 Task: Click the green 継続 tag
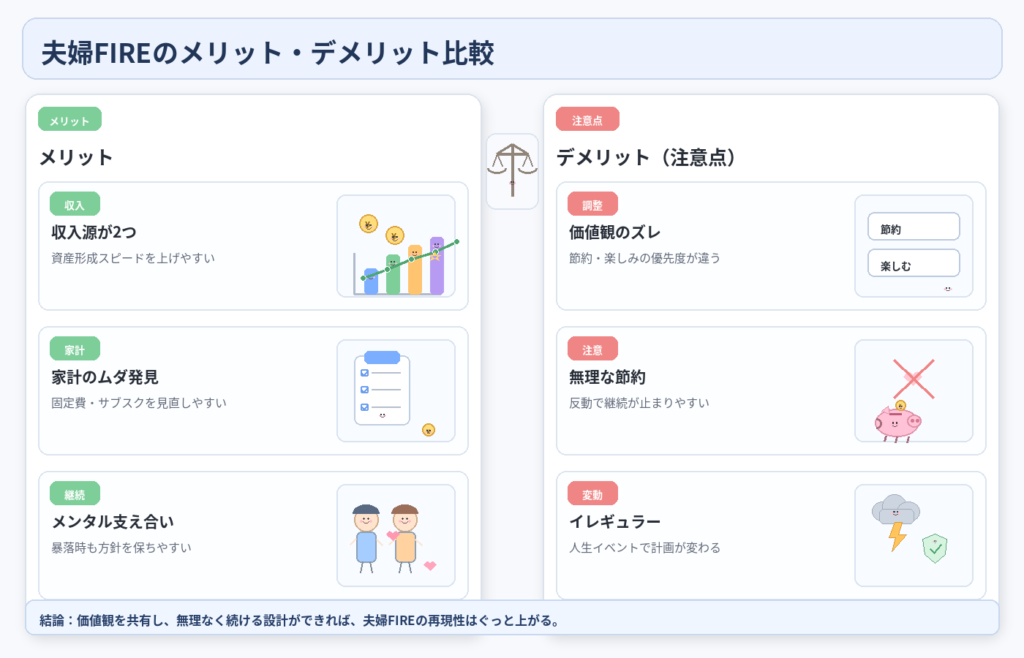75,493
